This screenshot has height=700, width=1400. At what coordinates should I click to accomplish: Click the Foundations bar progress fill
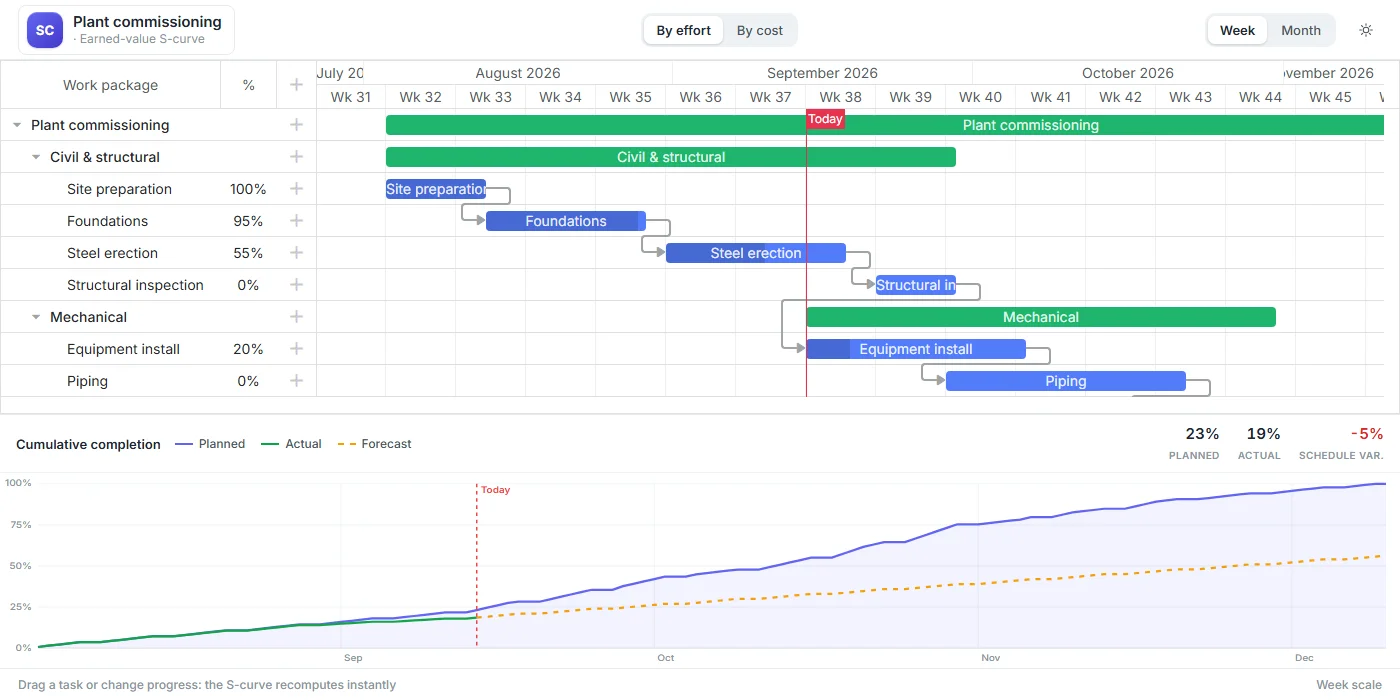(562, 221)
